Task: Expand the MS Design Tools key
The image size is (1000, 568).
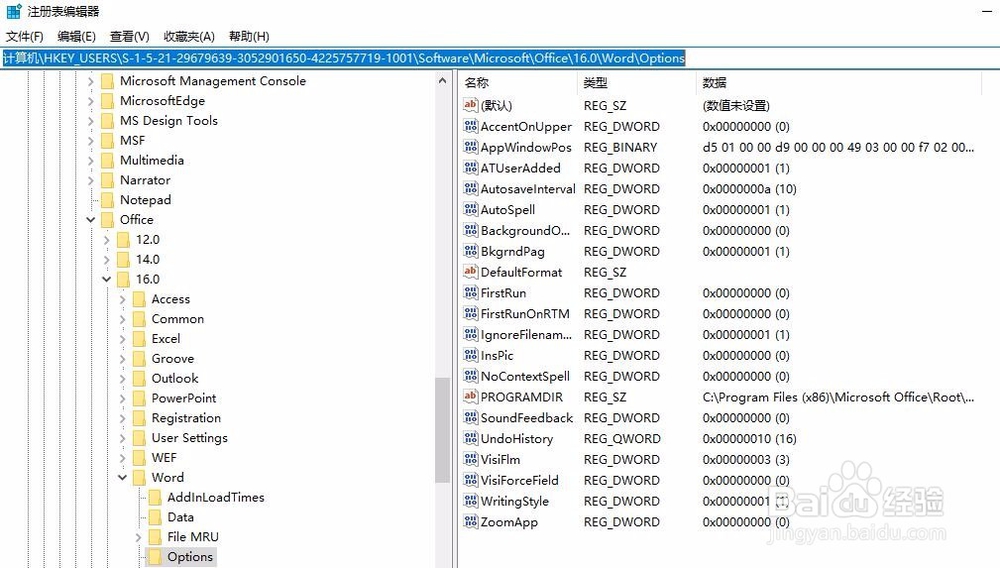Action: 91,121
